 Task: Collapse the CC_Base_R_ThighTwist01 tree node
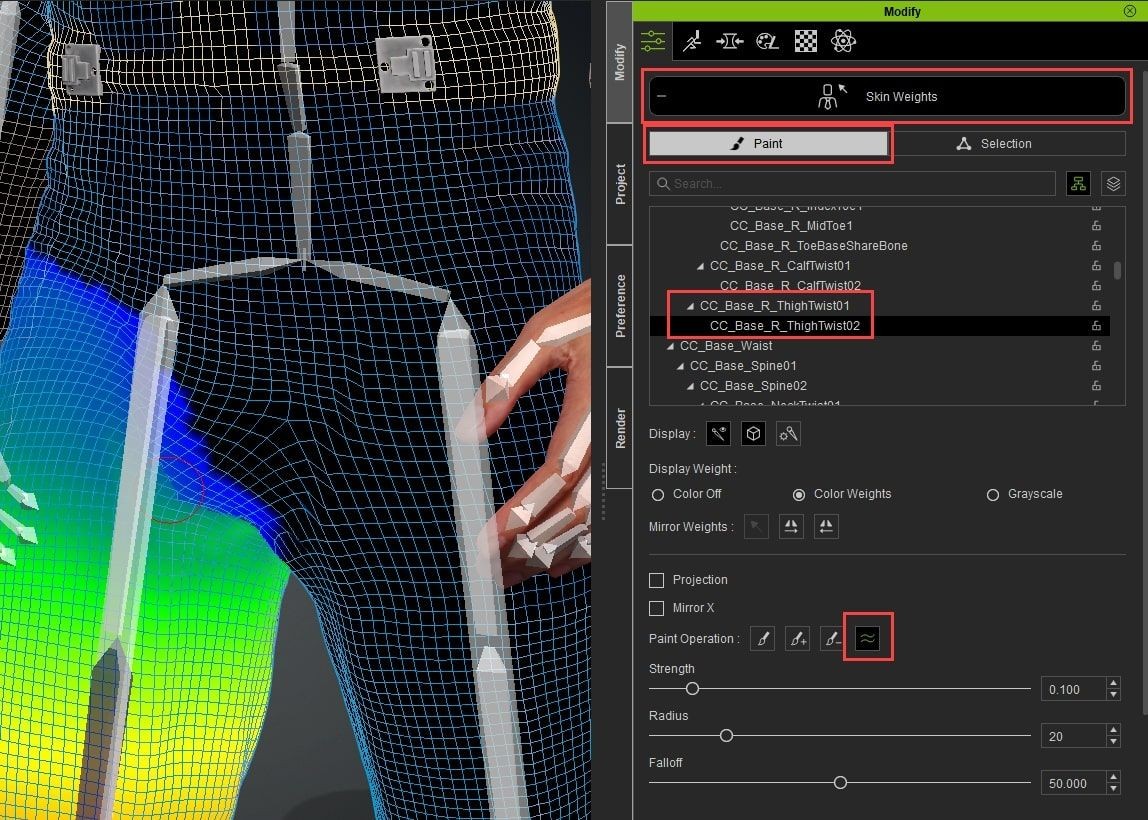pyautogui.click(x=690, y=306)
